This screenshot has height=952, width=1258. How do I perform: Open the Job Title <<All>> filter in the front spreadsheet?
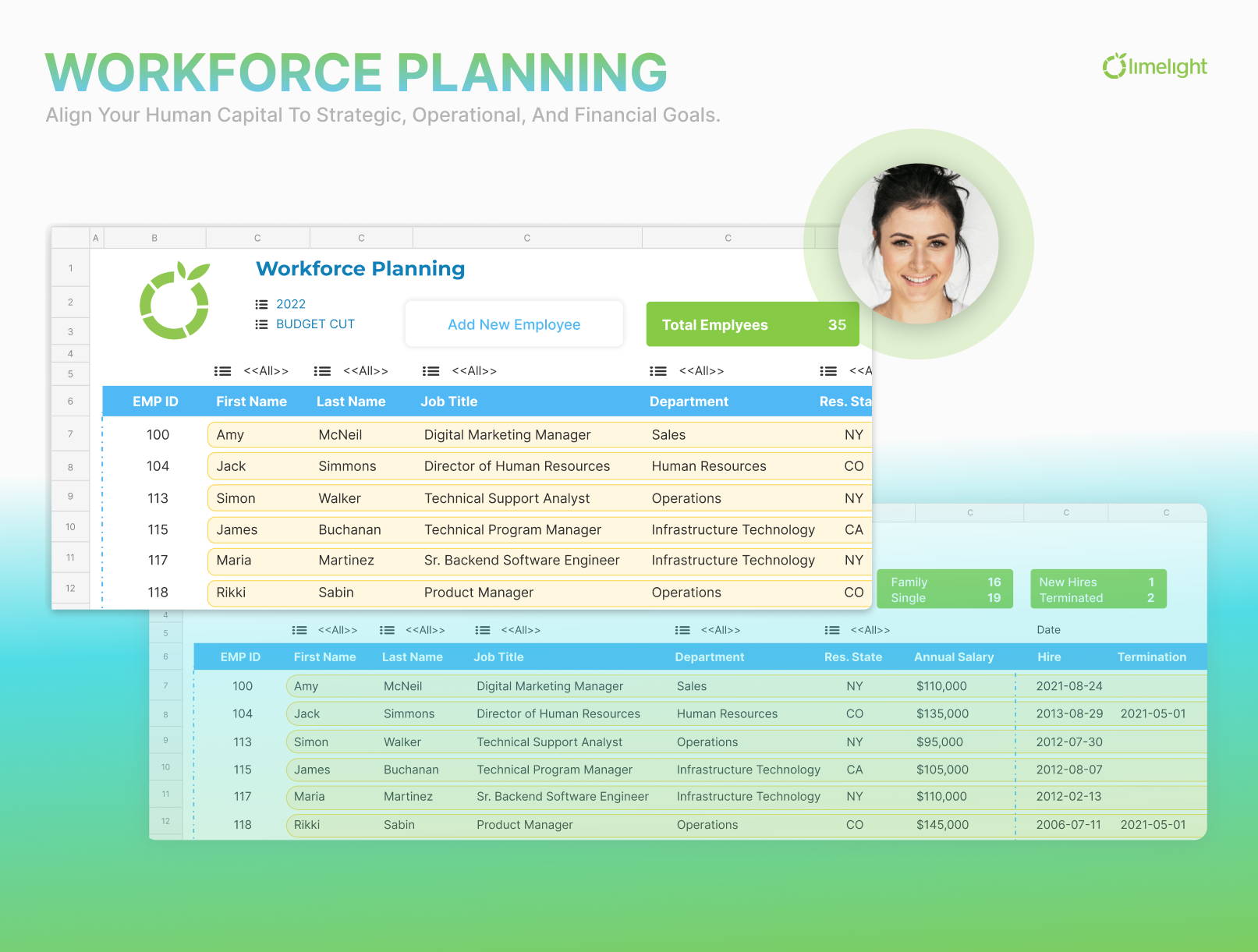point(474,371)
